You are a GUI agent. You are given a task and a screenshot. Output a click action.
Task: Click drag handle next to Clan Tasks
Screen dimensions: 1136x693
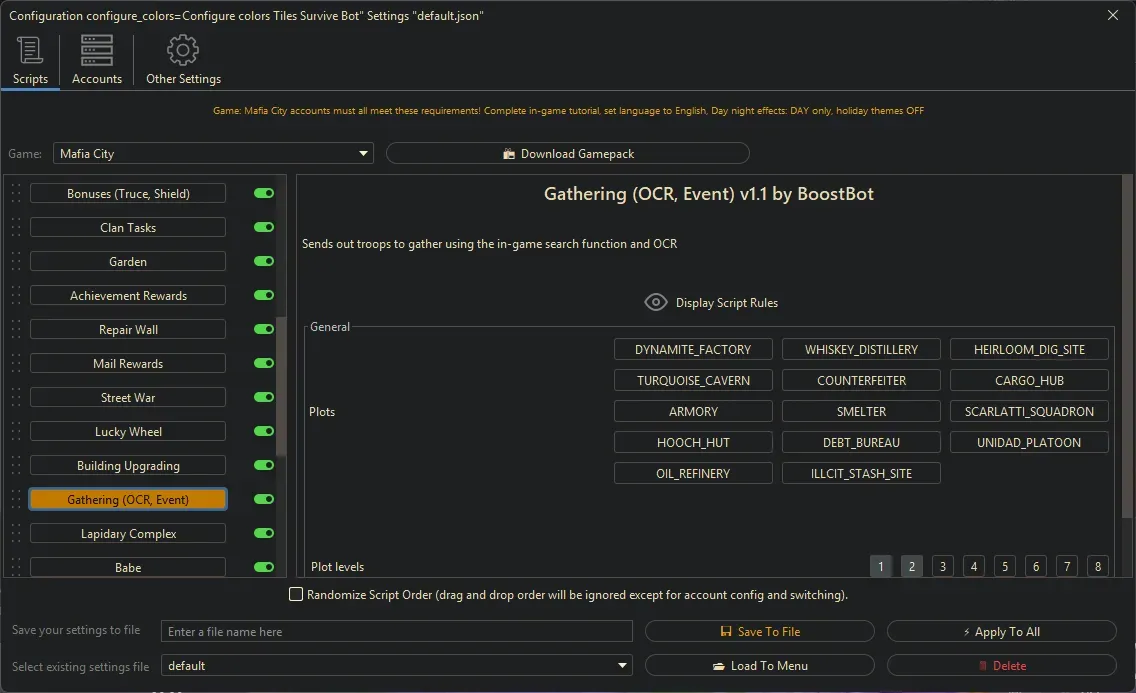(x=16, y=228)
